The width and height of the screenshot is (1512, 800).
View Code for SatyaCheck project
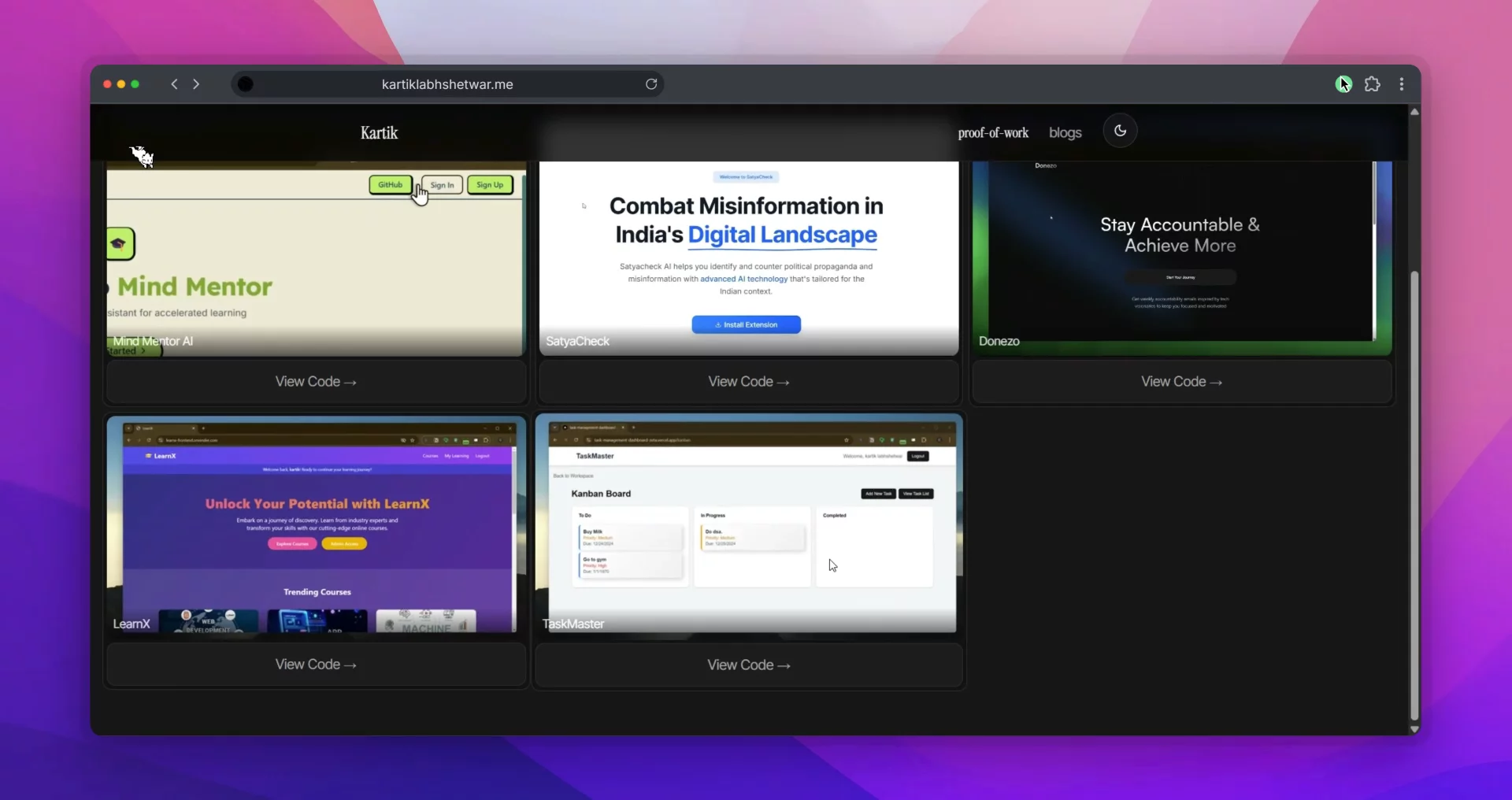click(x=748, y=382)
